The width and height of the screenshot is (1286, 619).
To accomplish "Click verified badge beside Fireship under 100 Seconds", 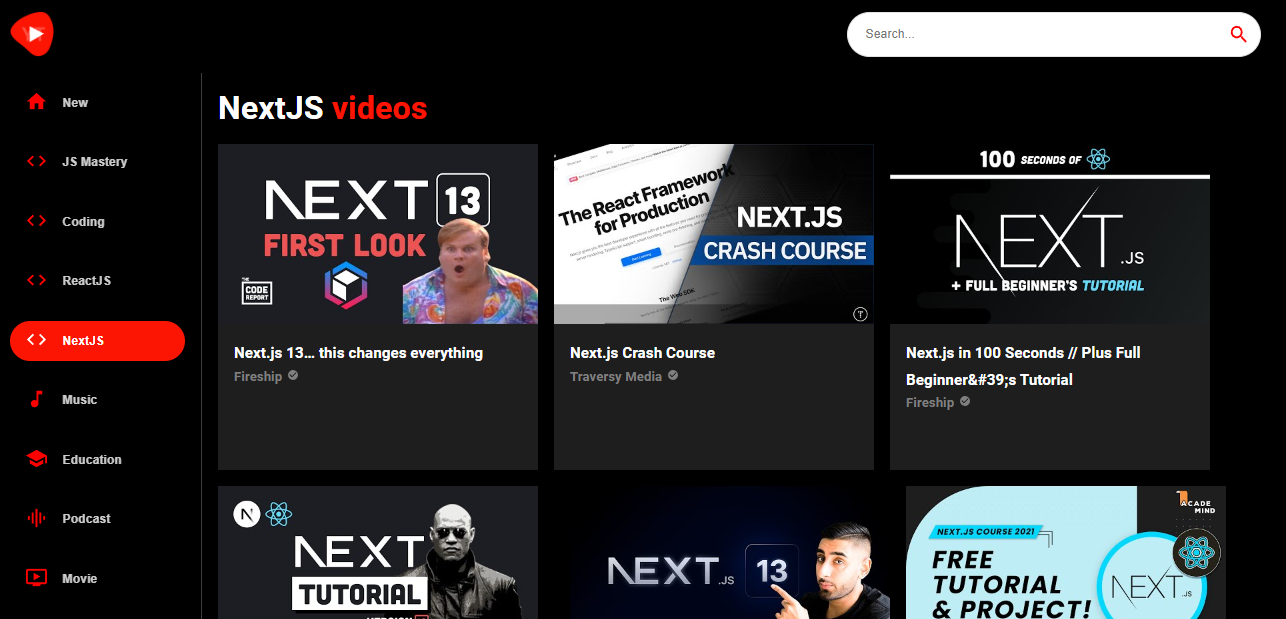I will coord(965,402).
